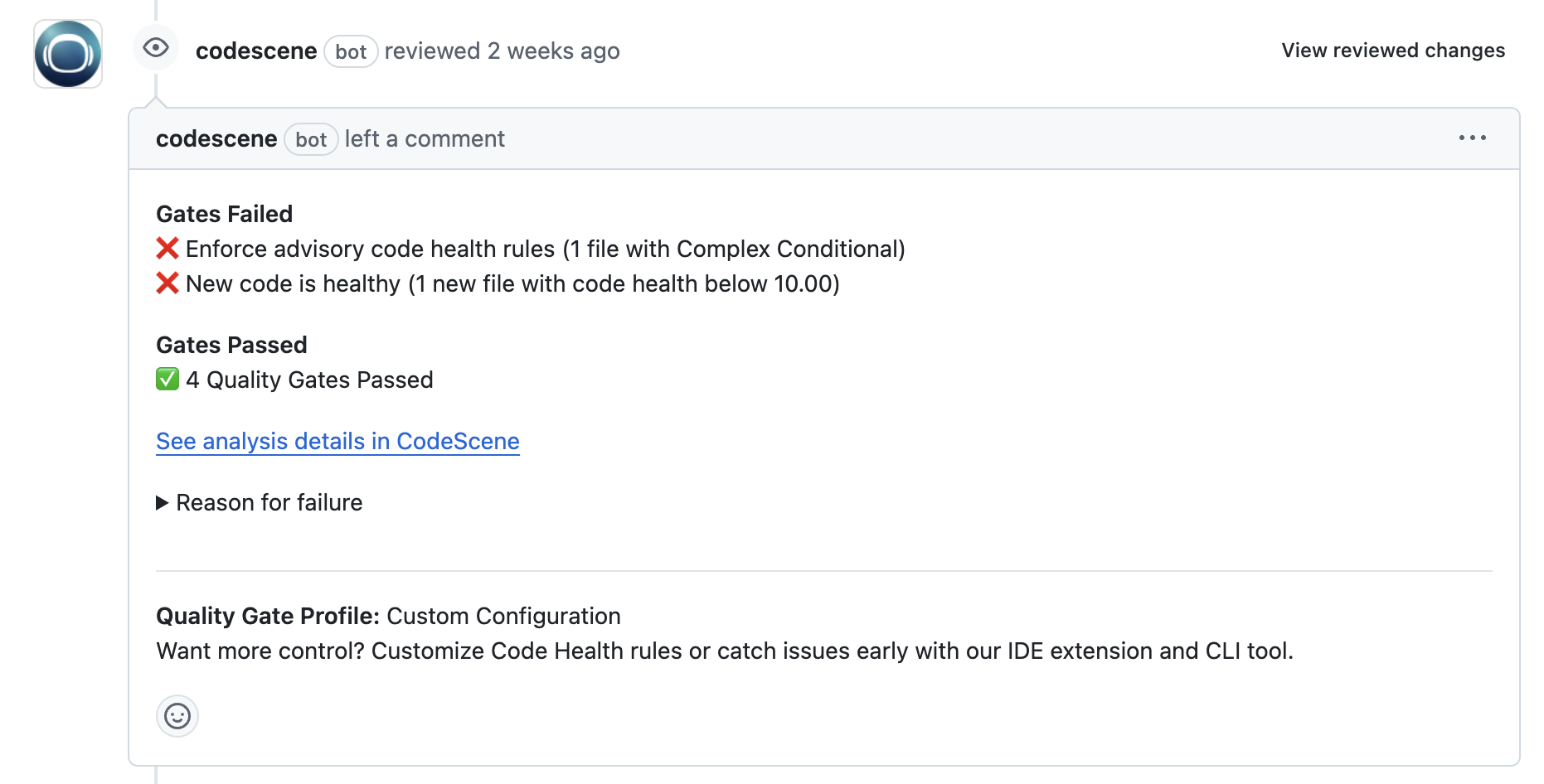This screenshot has height=784, width=1544.
Task: Open See analysis details in CodeScene link
Action: click(x=337, y=441)
